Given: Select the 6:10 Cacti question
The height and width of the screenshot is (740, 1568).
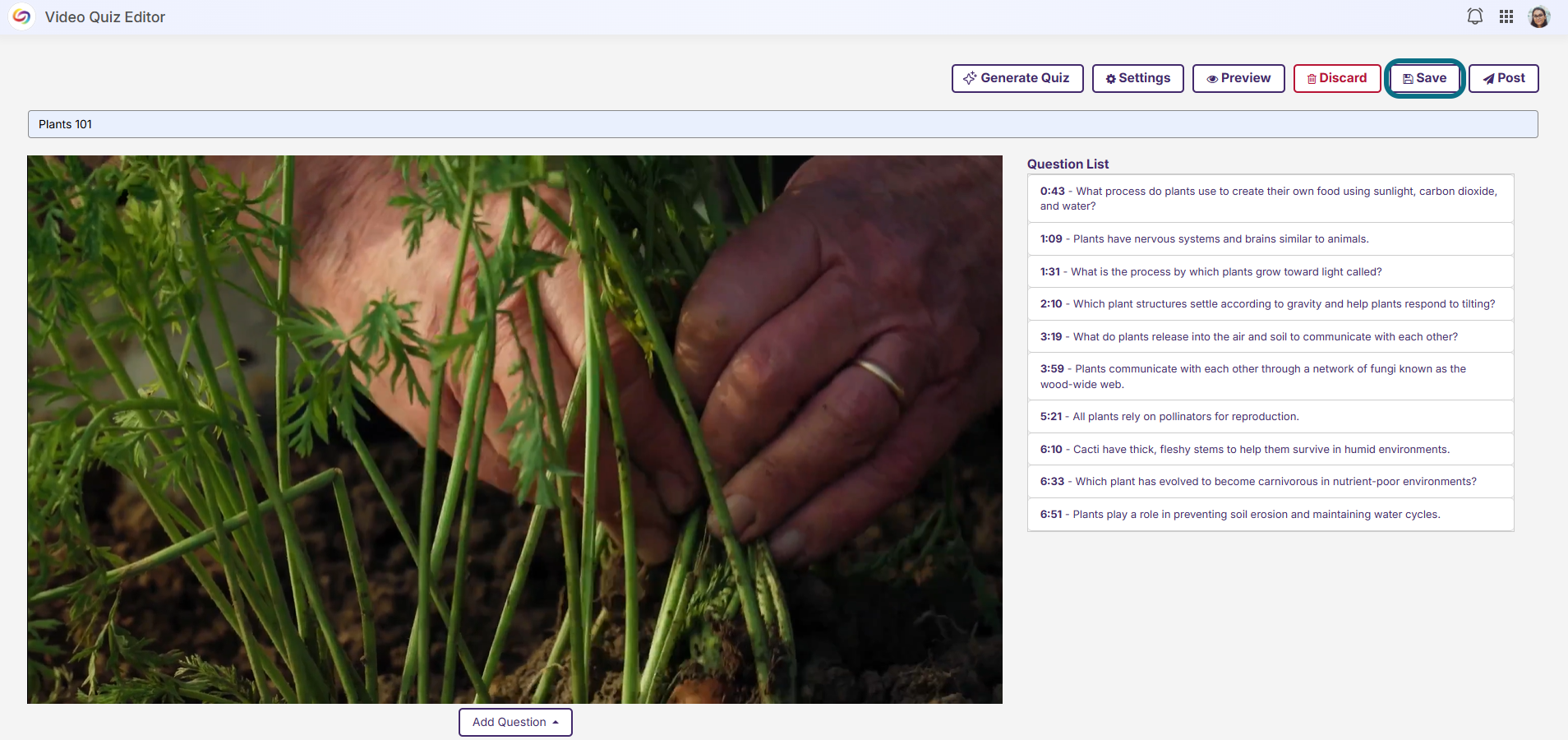Looking at the screenshot, I should tap(1271, 449).
